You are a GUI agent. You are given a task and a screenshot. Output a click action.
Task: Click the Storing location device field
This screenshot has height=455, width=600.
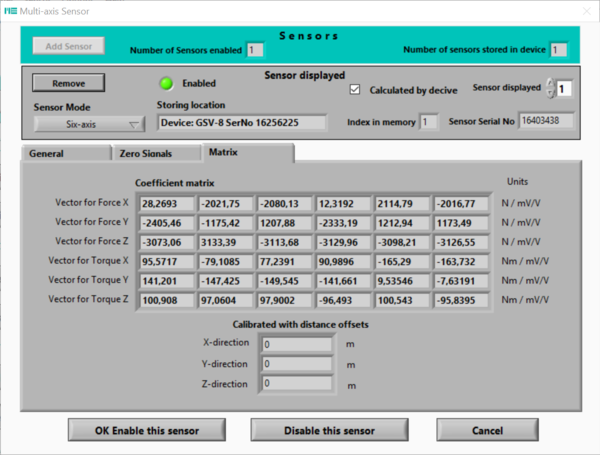click(242, 123)
